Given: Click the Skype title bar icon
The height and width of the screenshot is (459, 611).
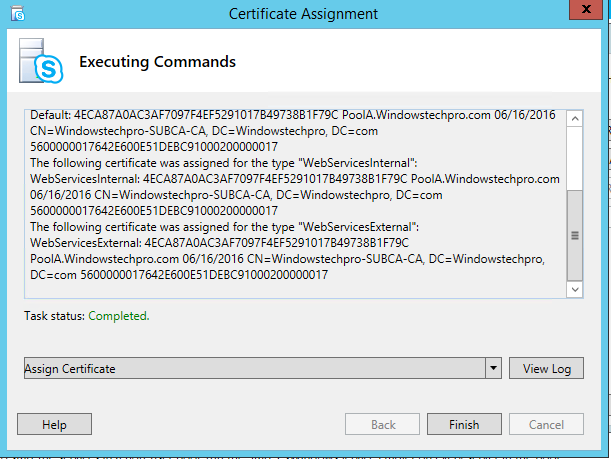Looking at the screenshot, I should (x=18, y=14).
